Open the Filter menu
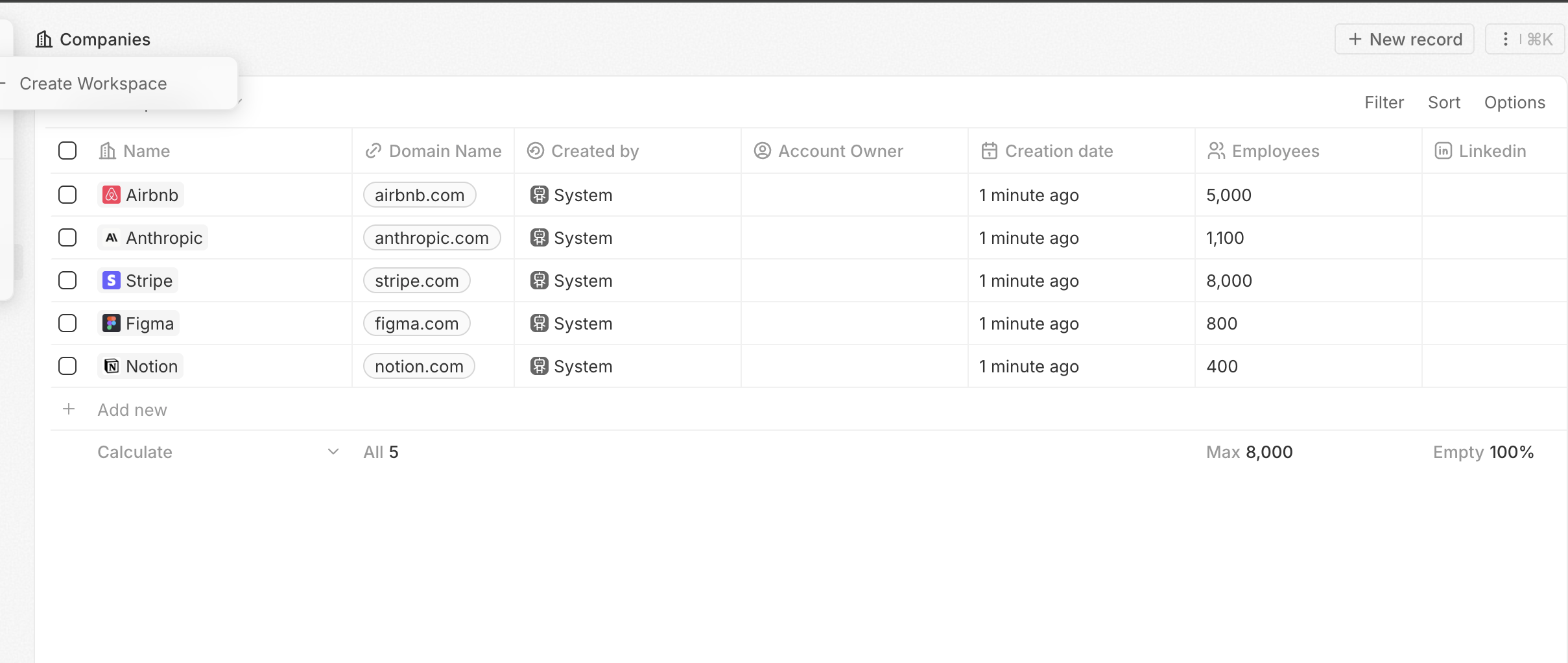 point(1384,102)
